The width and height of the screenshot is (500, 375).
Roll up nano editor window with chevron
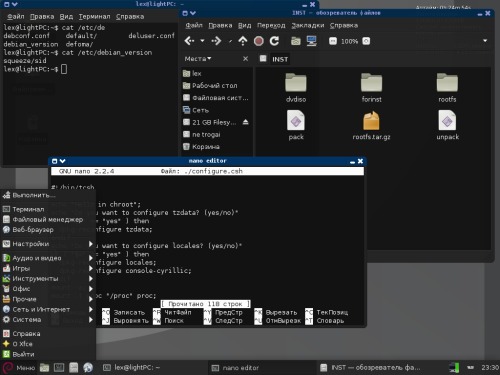(x=62, y=161)
